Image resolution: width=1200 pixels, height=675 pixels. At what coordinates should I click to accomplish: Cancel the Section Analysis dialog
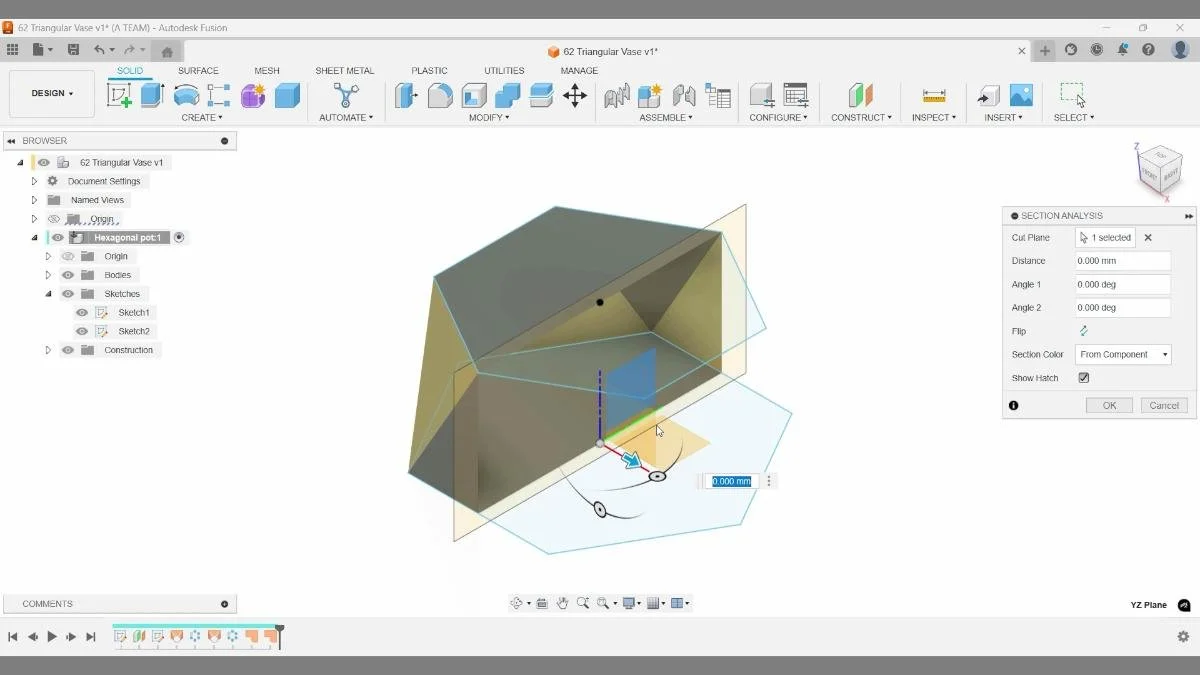coord(1163,405)
